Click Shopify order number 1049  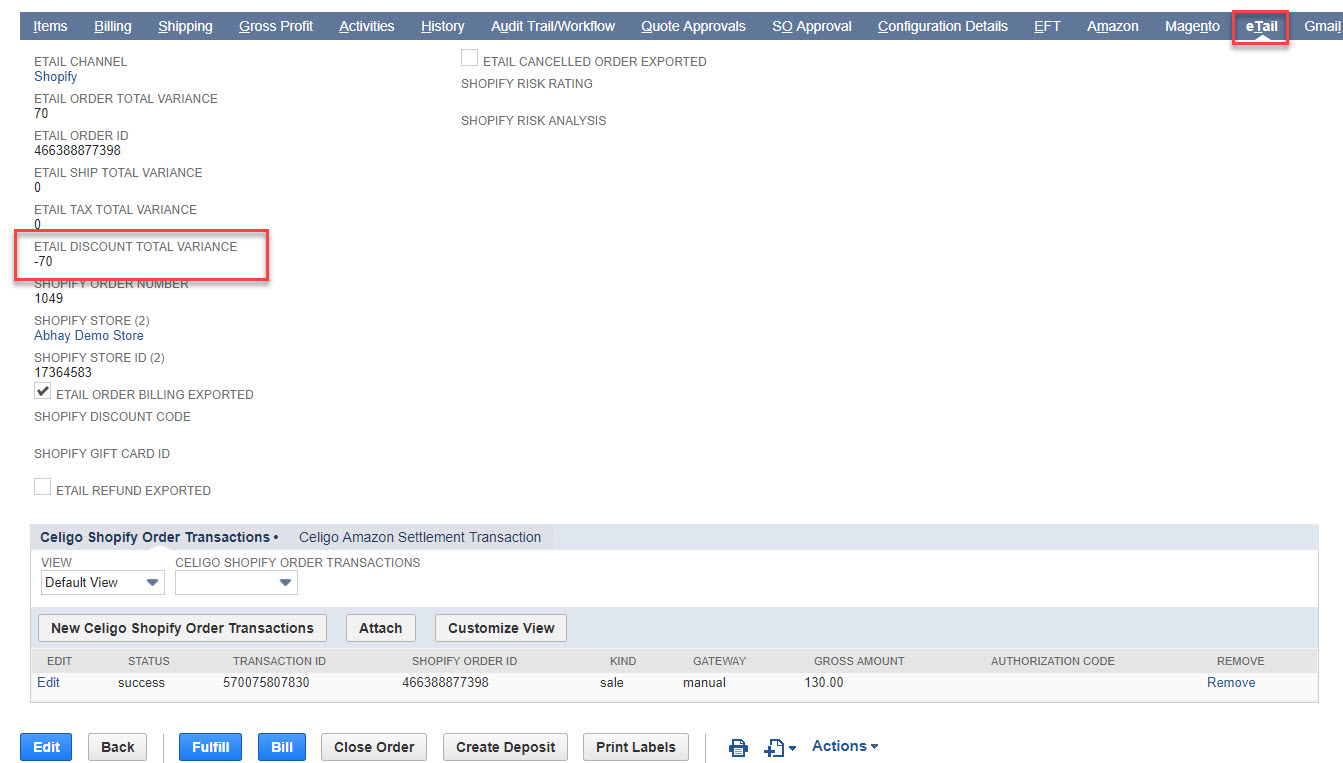pos(48,298)
